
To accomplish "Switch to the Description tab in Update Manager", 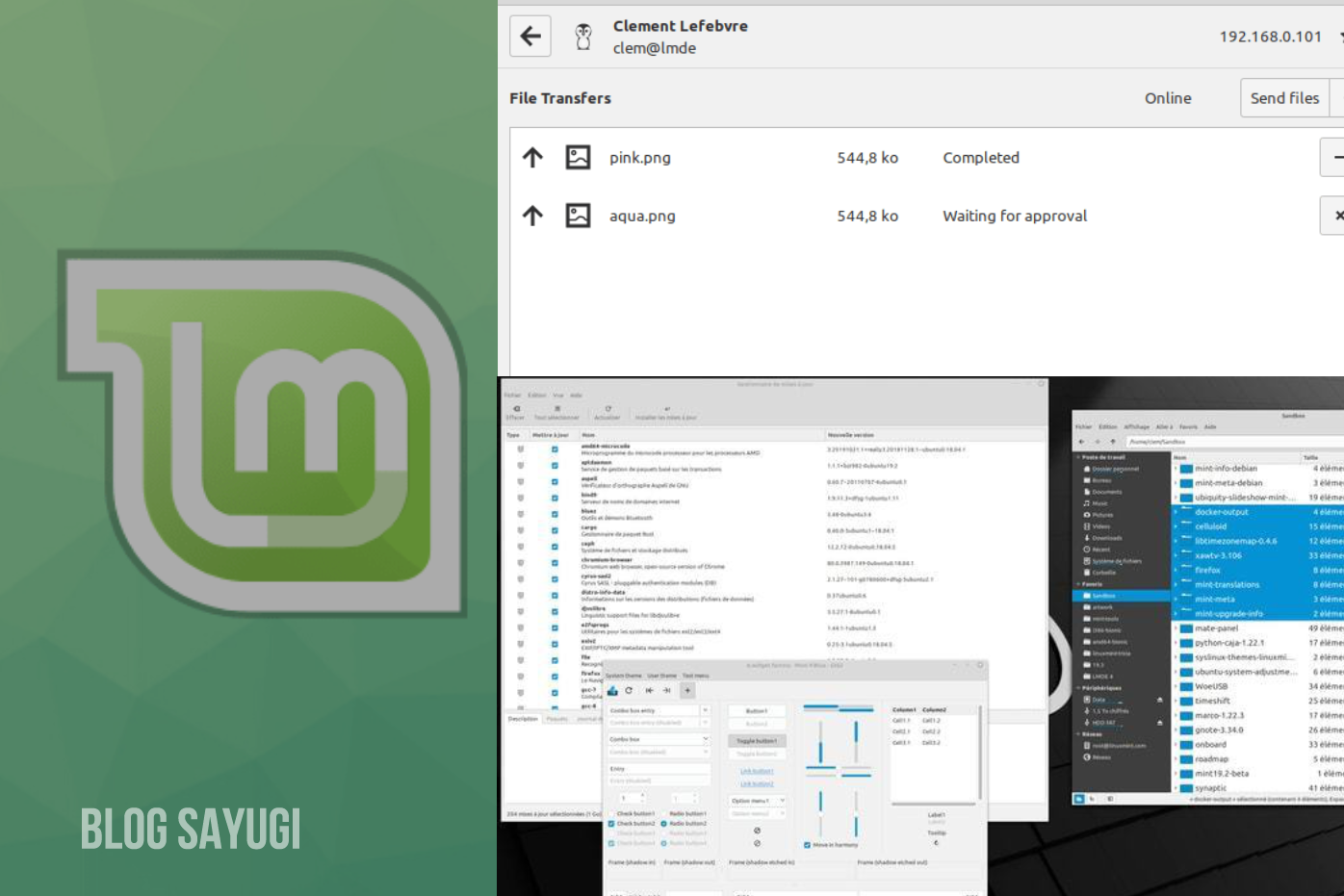I will tap(523, 719).
